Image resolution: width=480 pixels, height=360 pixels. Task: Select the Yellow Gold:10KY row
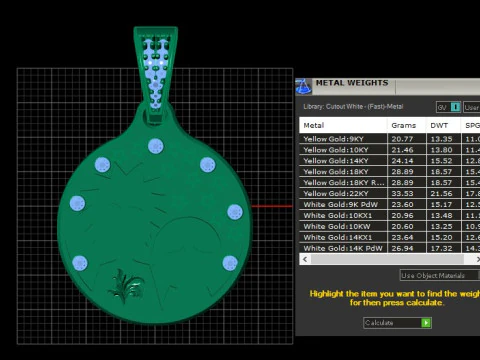[x=390, y=150]
